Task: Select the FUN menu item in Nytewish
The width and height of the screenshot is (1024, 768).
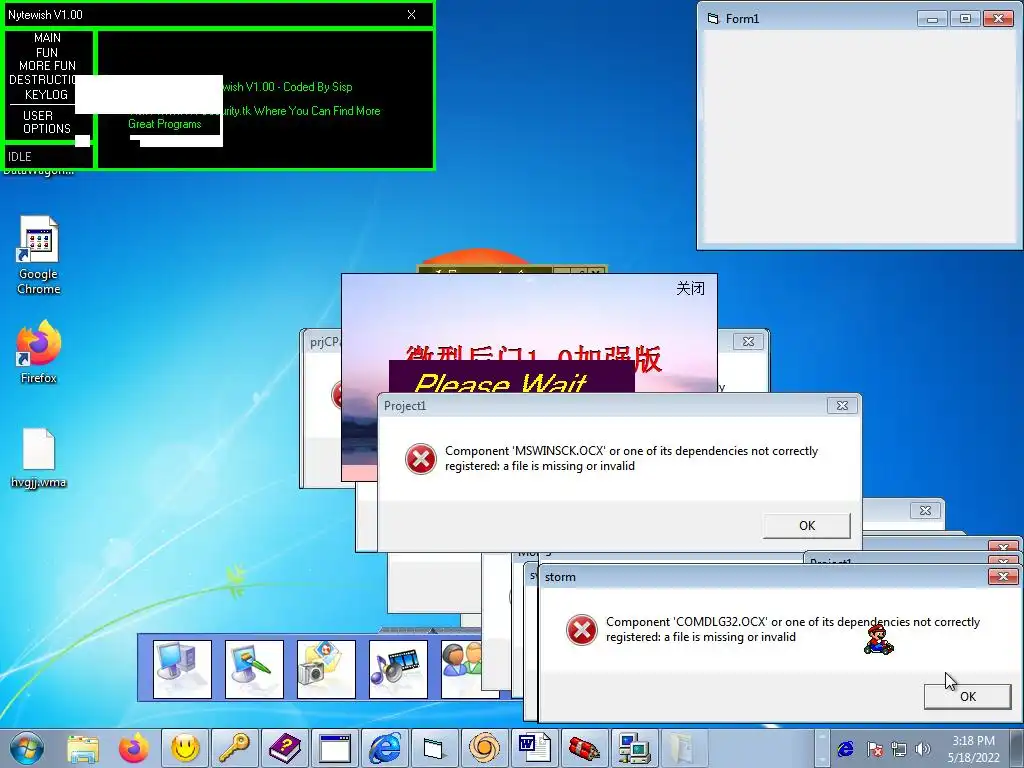Action: [47, 52]
